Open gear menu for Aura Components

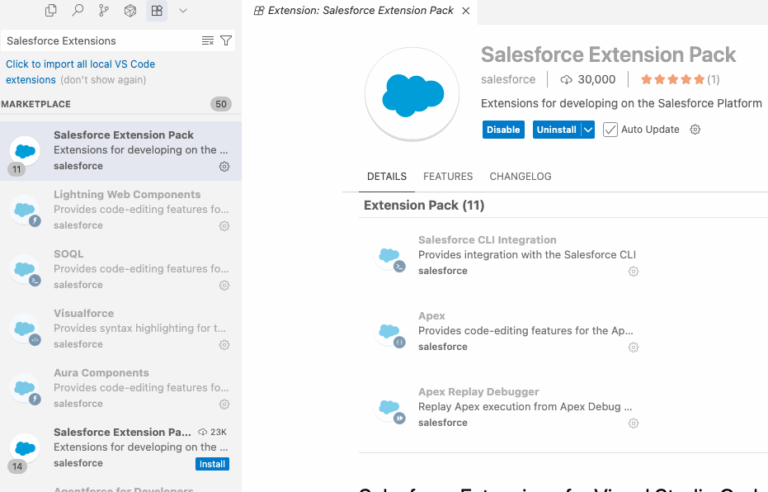coord(224,404)
